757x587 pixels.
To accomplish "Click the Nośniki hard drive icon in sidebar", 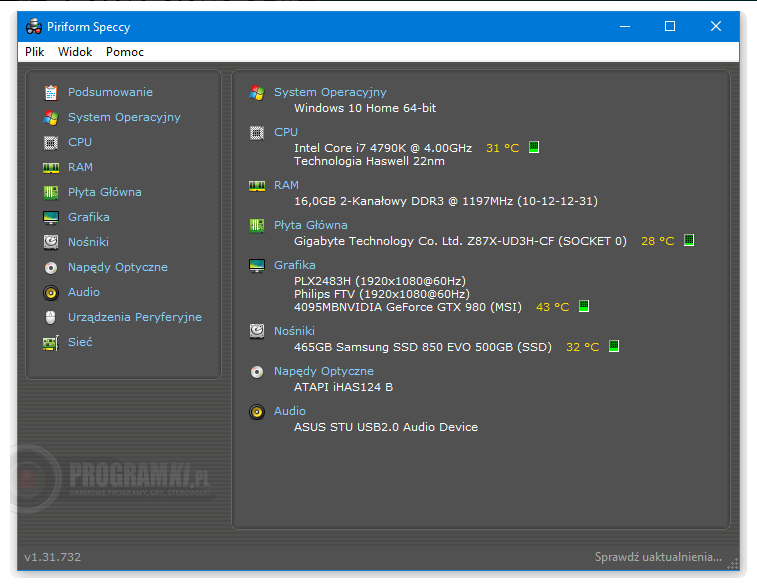I will point(51,242).
